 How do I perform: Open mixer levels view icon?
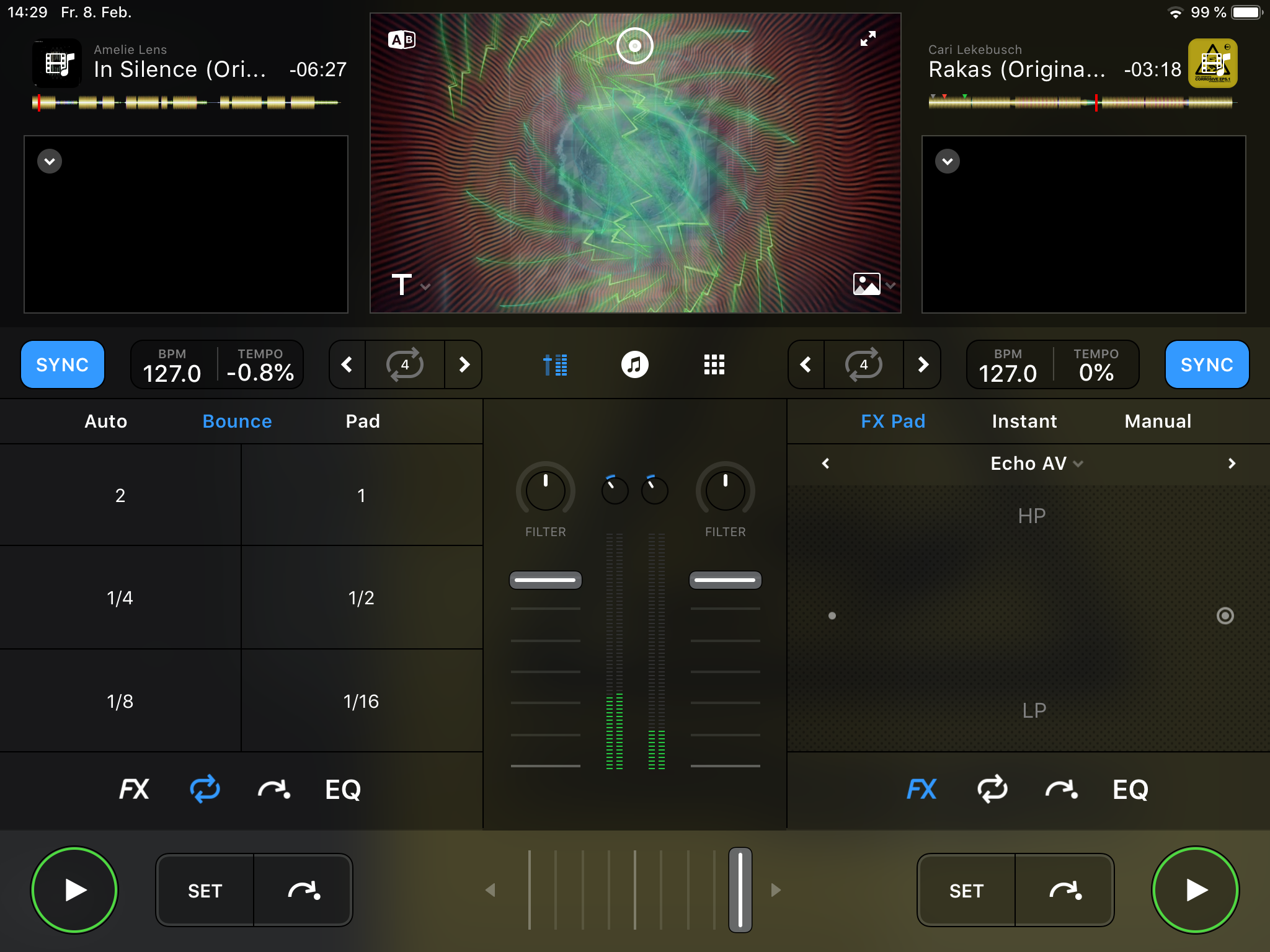[x=555, y=364]
